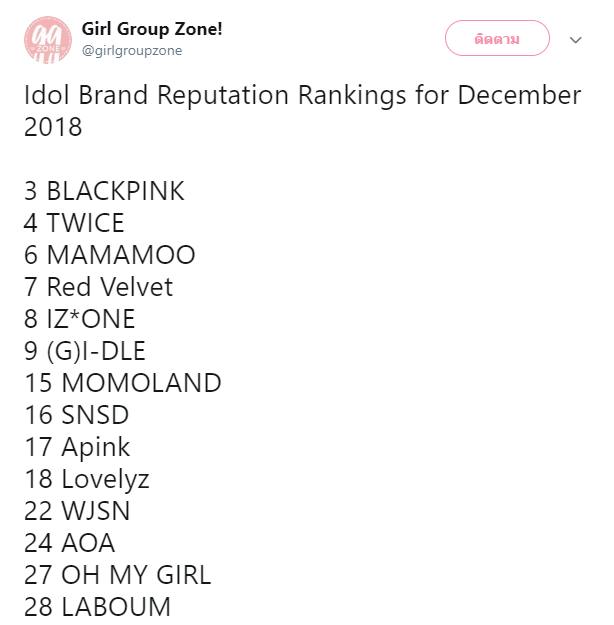Select the 18 Lovelyz line
The image size is (614, 625).
(x=87, y=480)
